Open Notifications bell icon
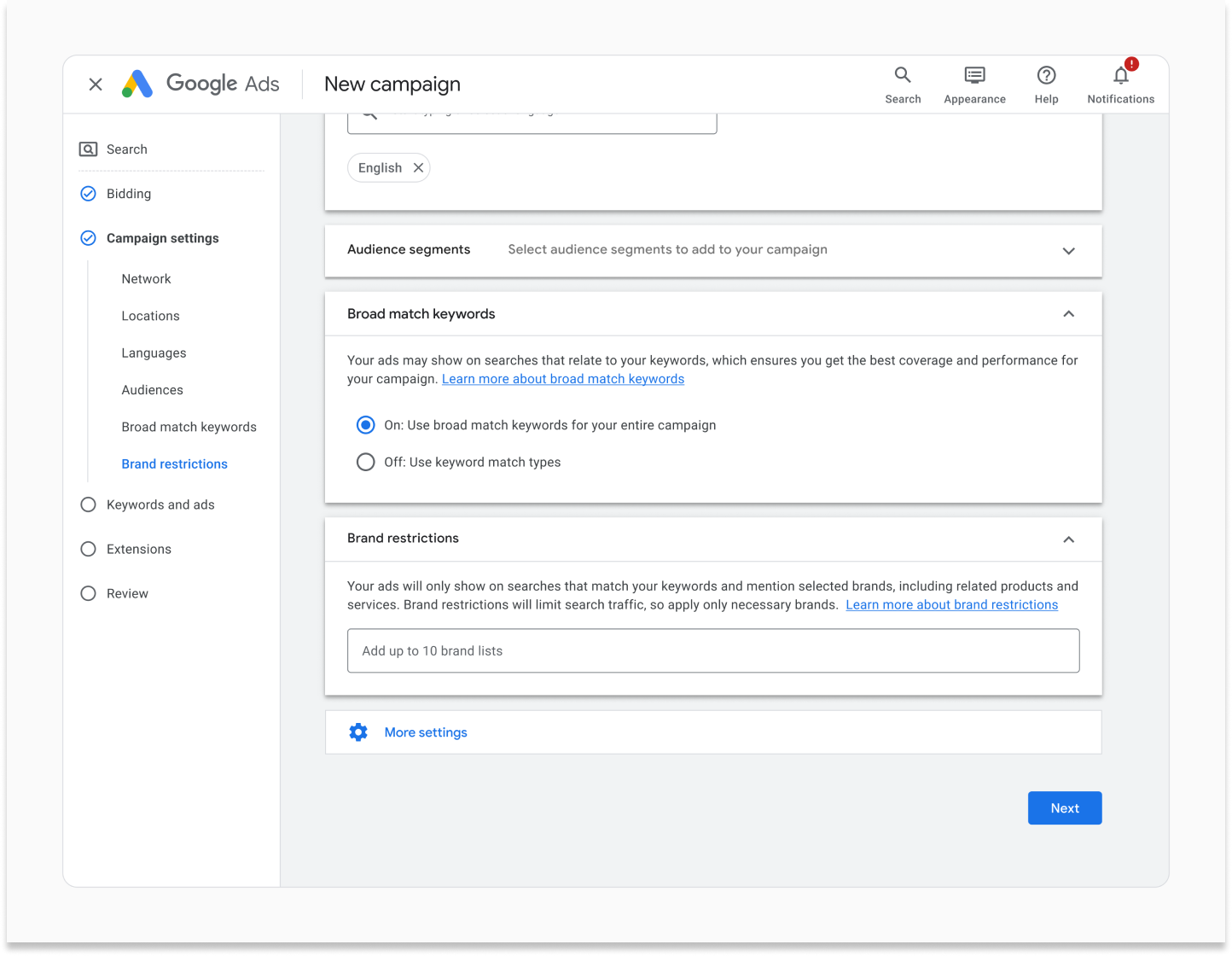Viewport: 1232px width, 956px height. pos(1121,75)
